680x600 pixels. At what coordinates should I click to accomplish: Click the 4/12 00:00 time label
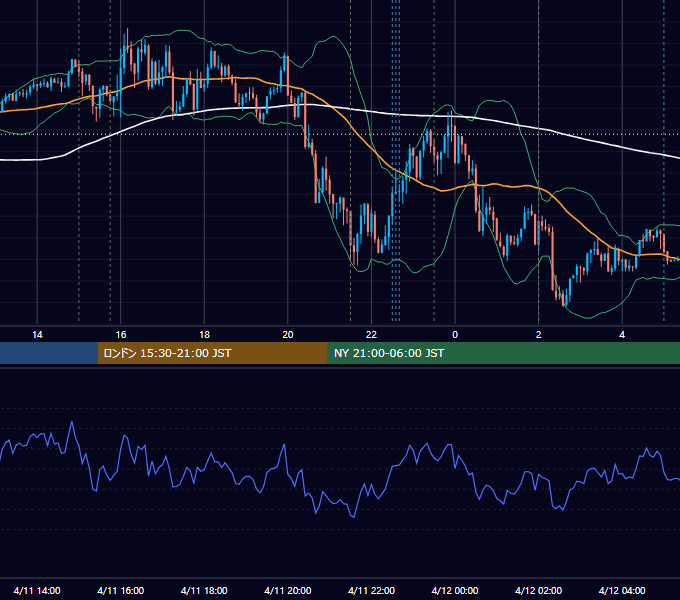click(x=455, y=590)
